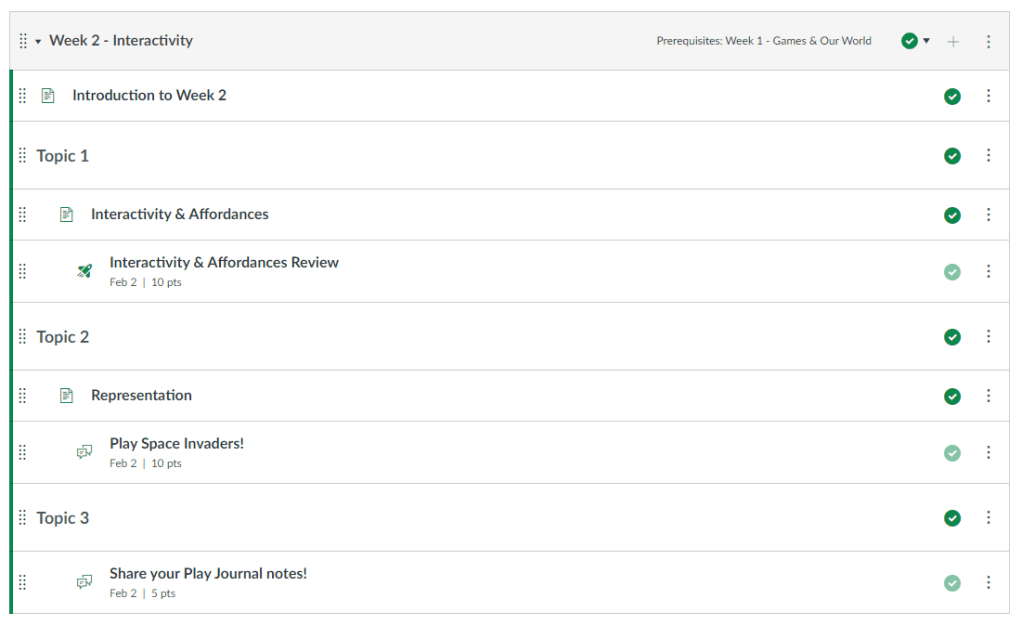Open the module publish dropdown arrow
The height and width of the screenshot is (625, 1022).
pyautogui.click(x=926, y=41)
